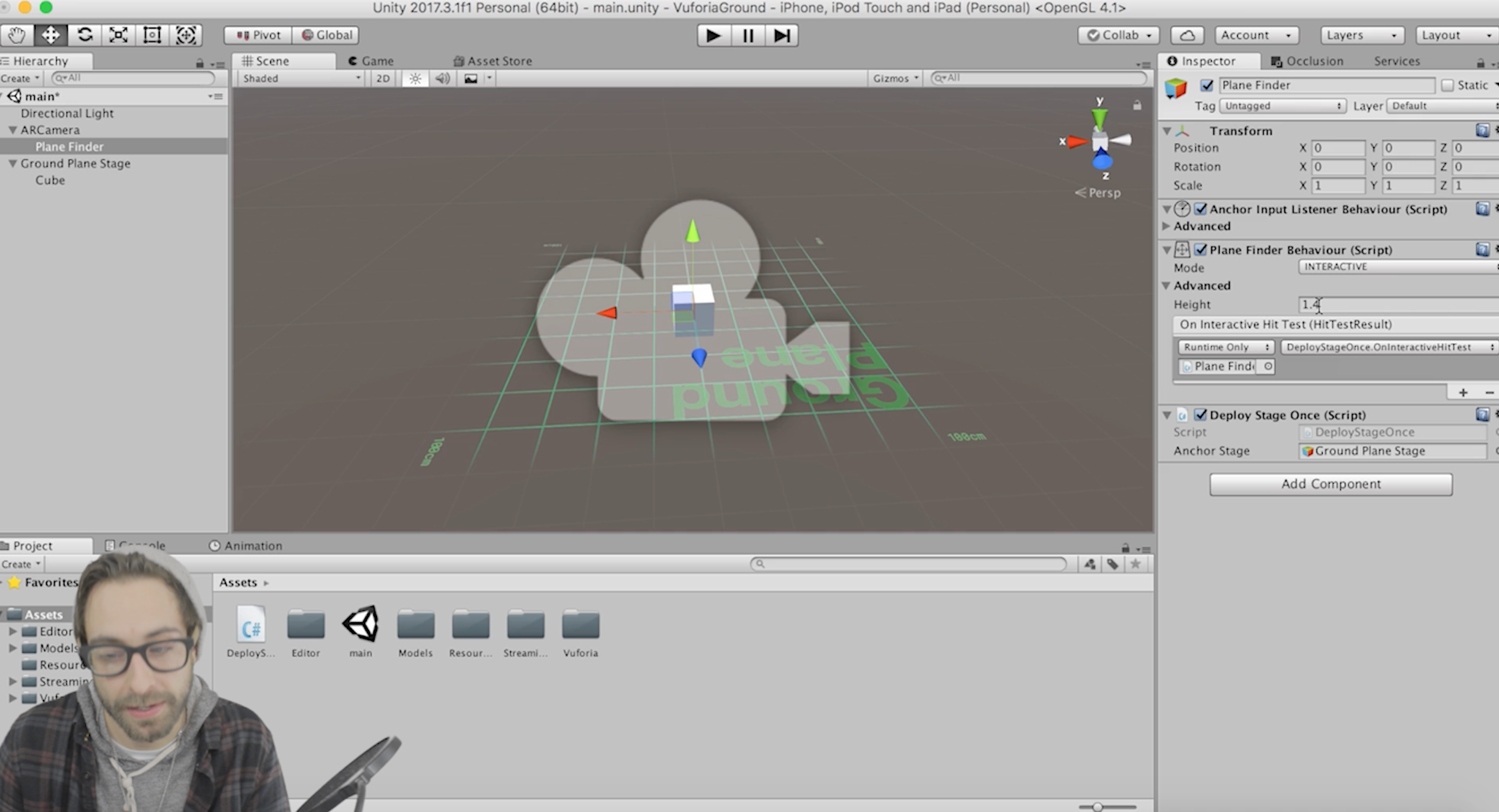Collapse Ground Plane Stage node
Image resolution: width=1499 pixels, height=812 pixels.
click(x=12, y=164)
